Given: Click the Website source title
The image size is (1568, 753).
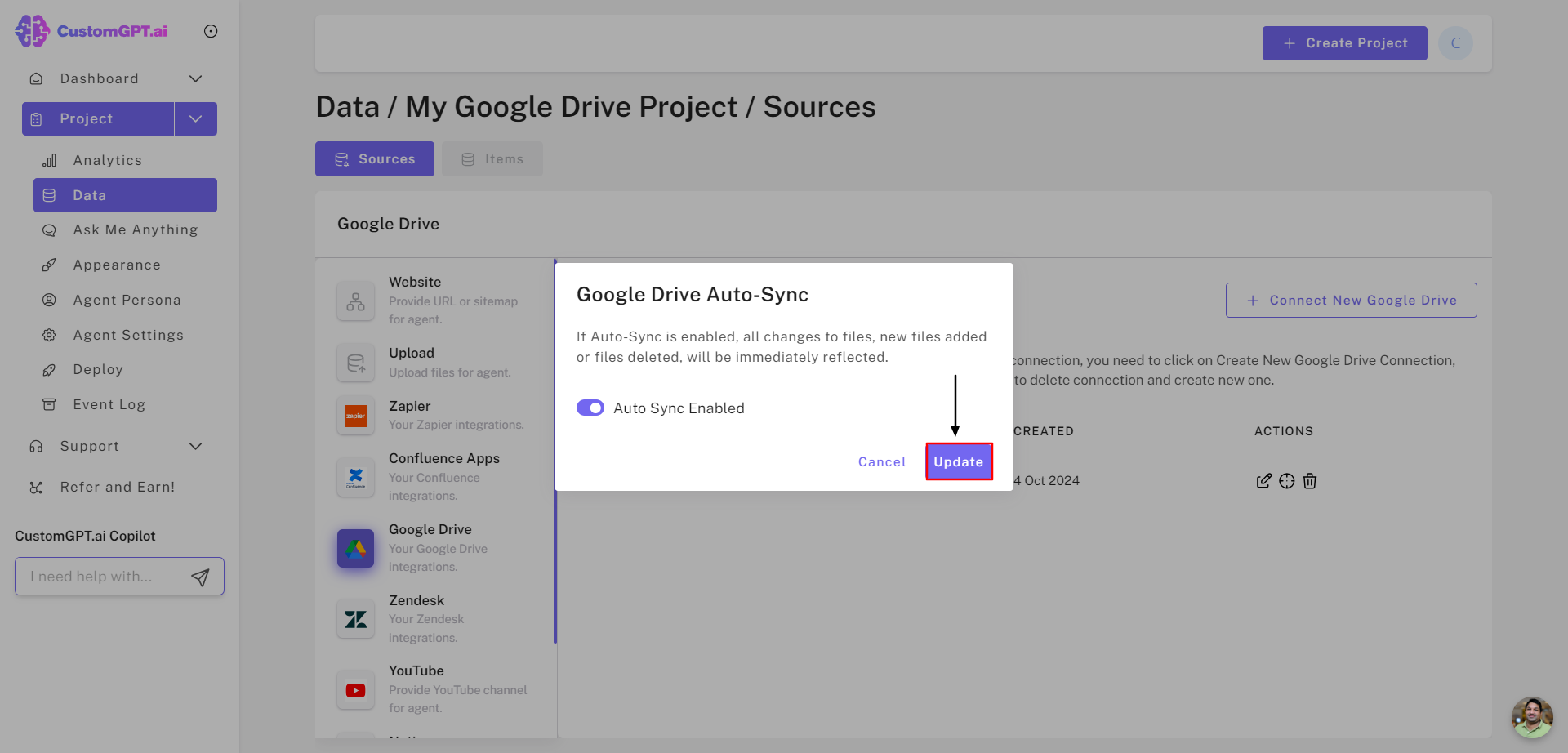Looking at the screenshot, I should click(415, 282).
